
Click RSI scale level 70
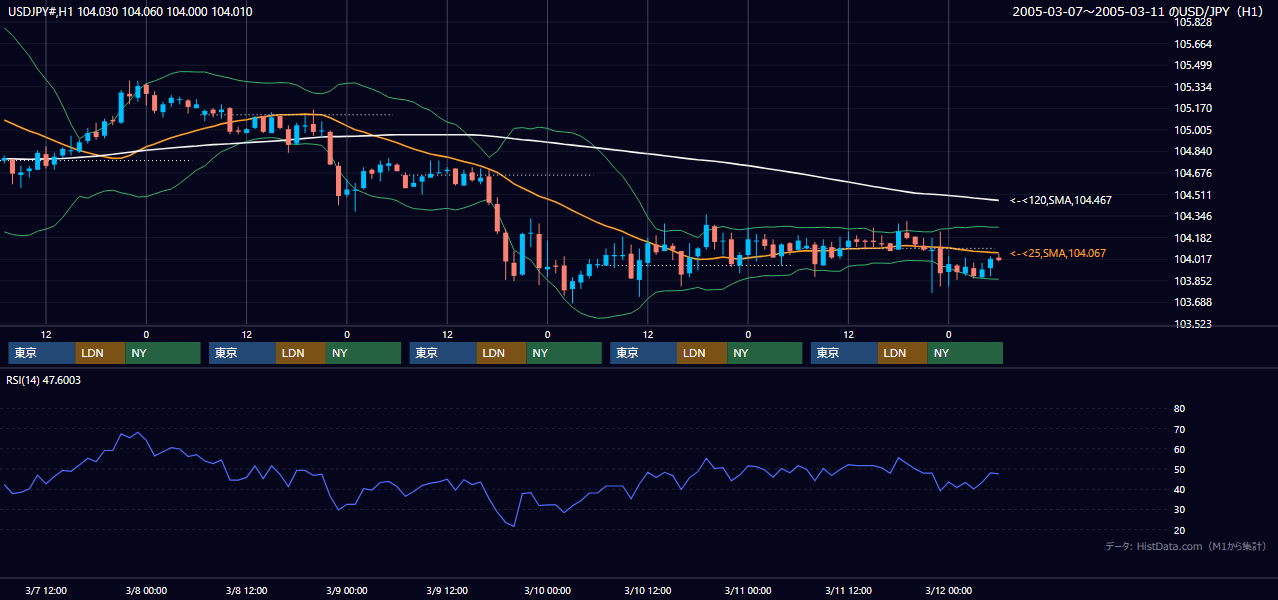1179,429
